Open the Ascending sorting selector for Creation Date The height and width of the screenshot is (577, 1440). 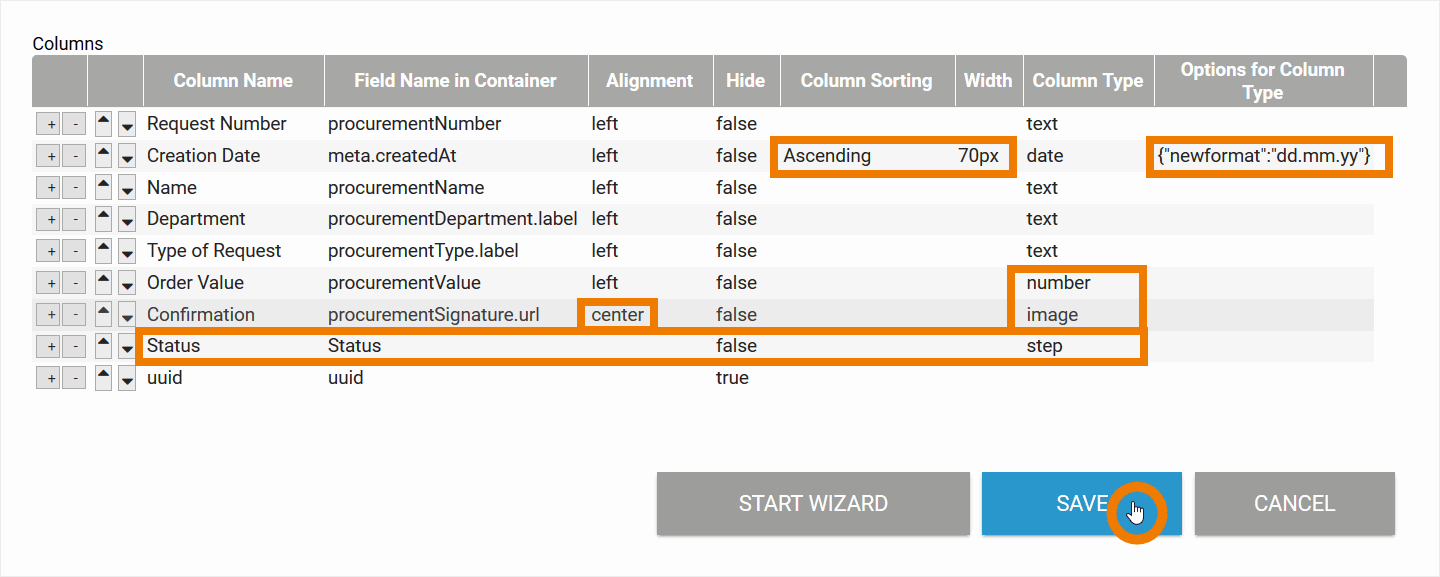[850, 155]
